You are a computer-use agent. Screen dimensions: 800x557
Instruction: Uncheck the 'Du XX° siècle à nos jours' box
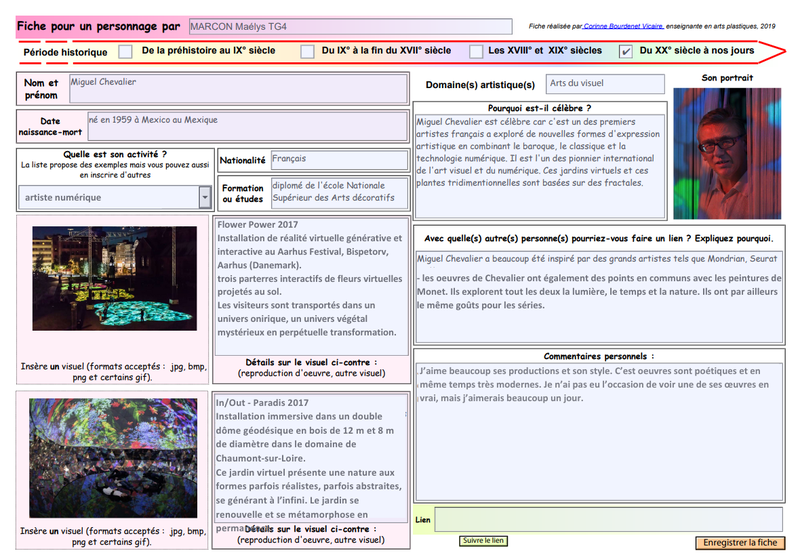(x=626, y=51)
